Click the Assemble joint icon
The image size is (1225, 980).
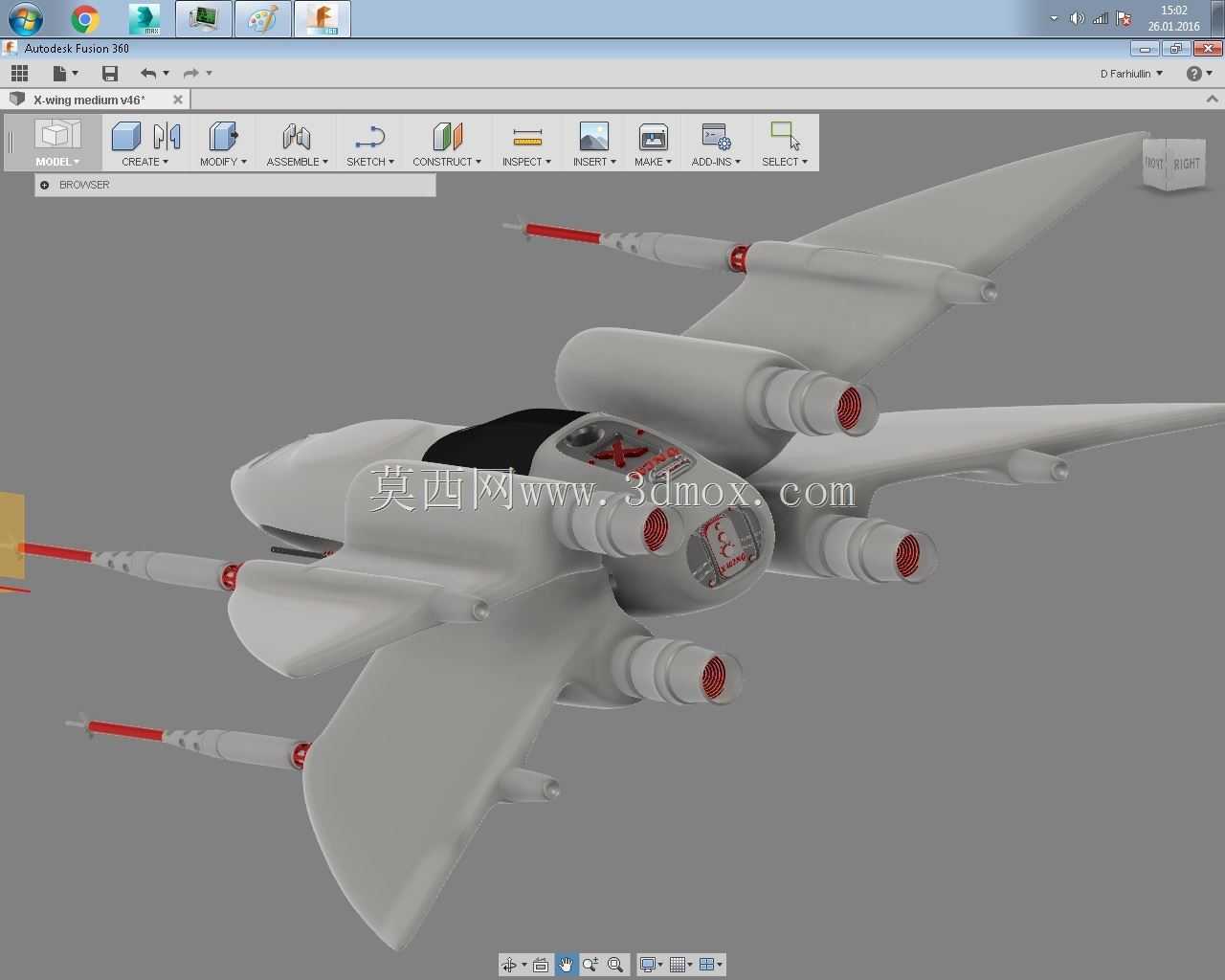coord(297,136)
